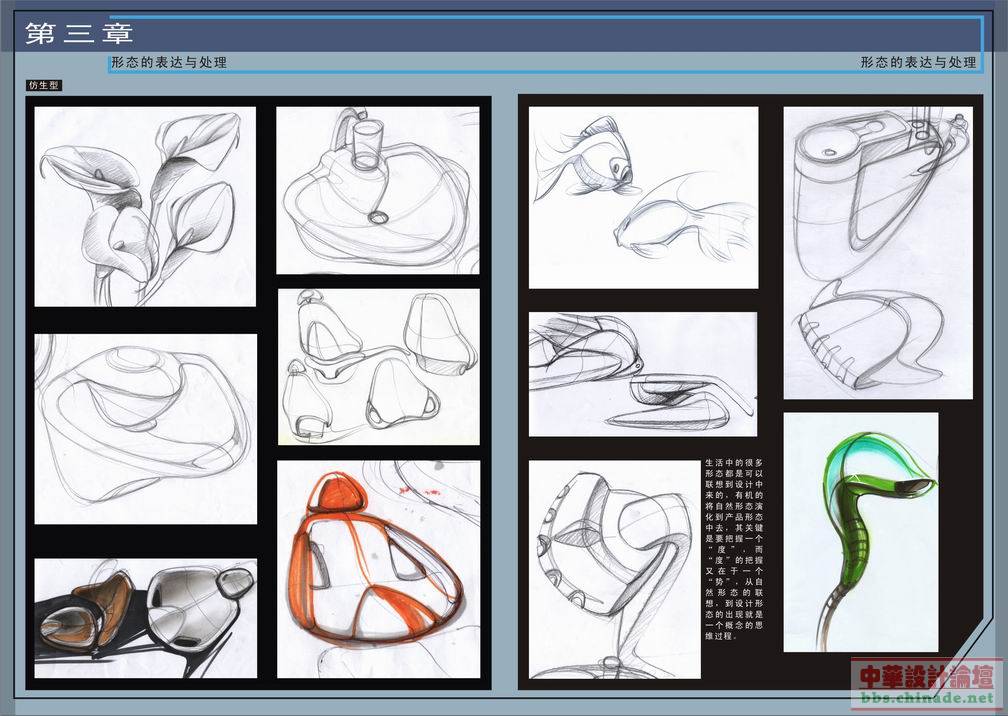The image size is (1008, 716).
Task: Select the green glass sprout rendering
Action: click(x=860, y=532)
